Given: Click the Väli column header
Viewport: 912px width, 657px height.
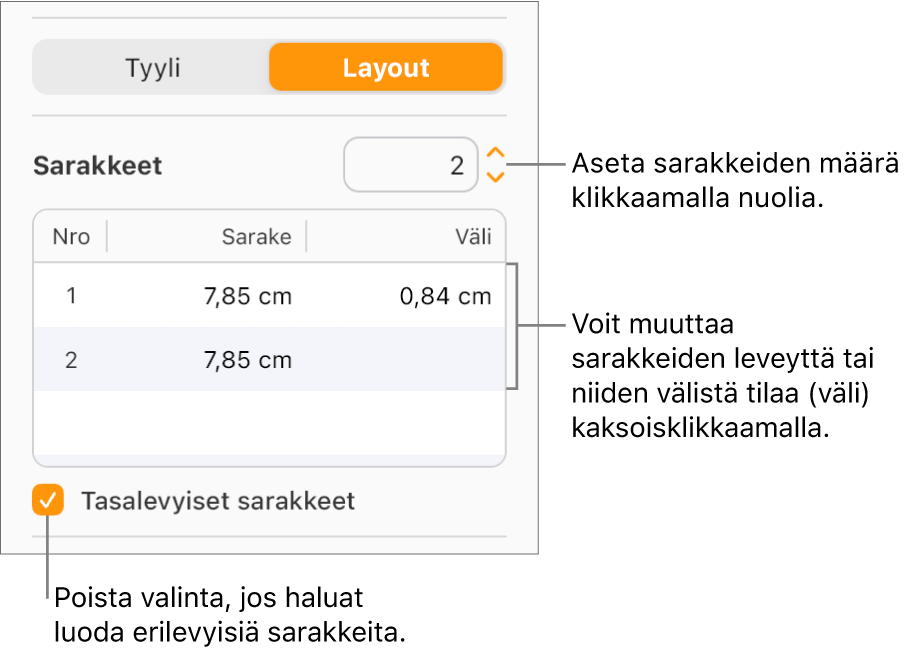Looking at the screenshot, I should click(474, 237).
